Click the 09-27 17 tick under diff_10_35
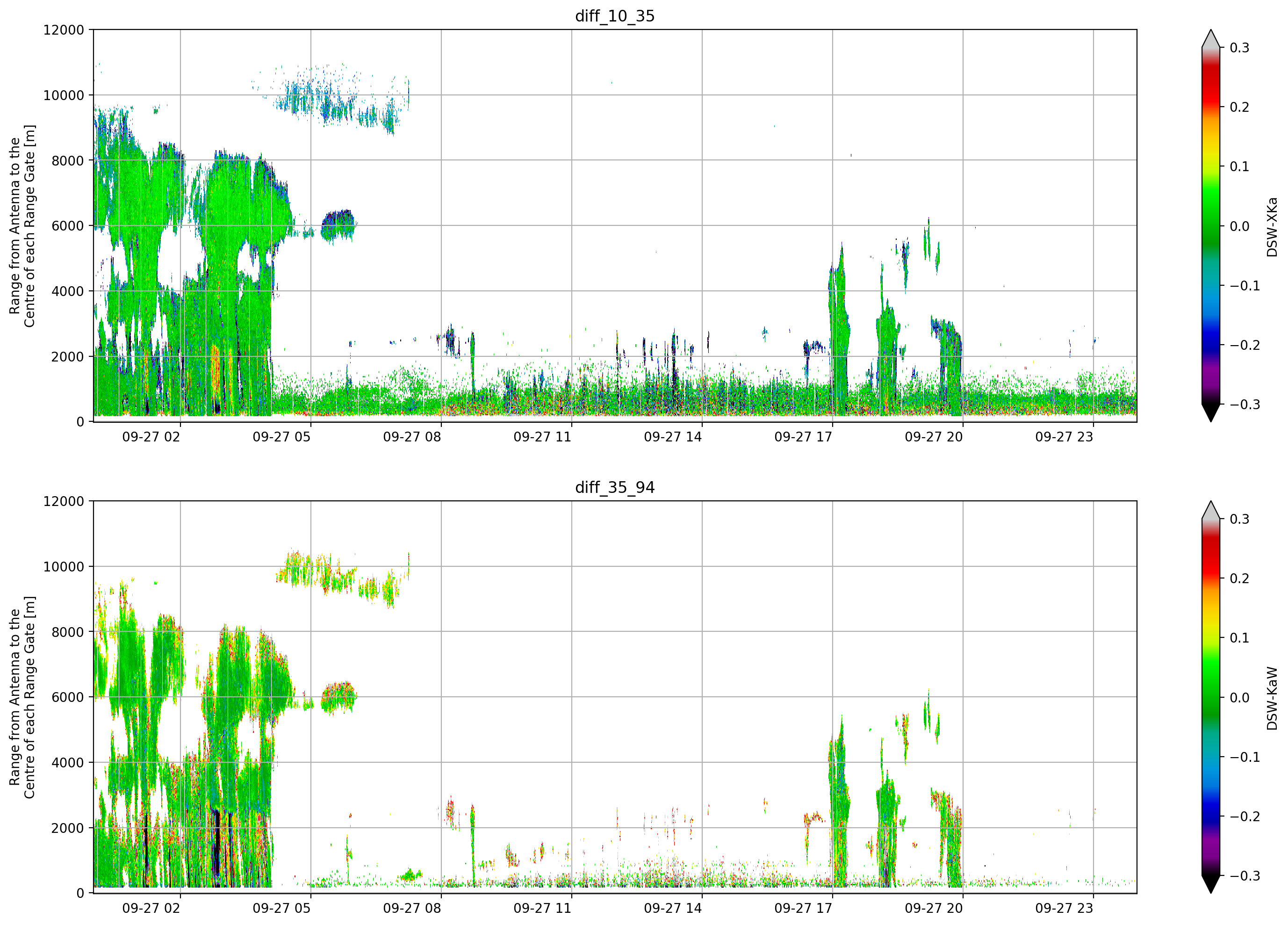 coord(803,437)
